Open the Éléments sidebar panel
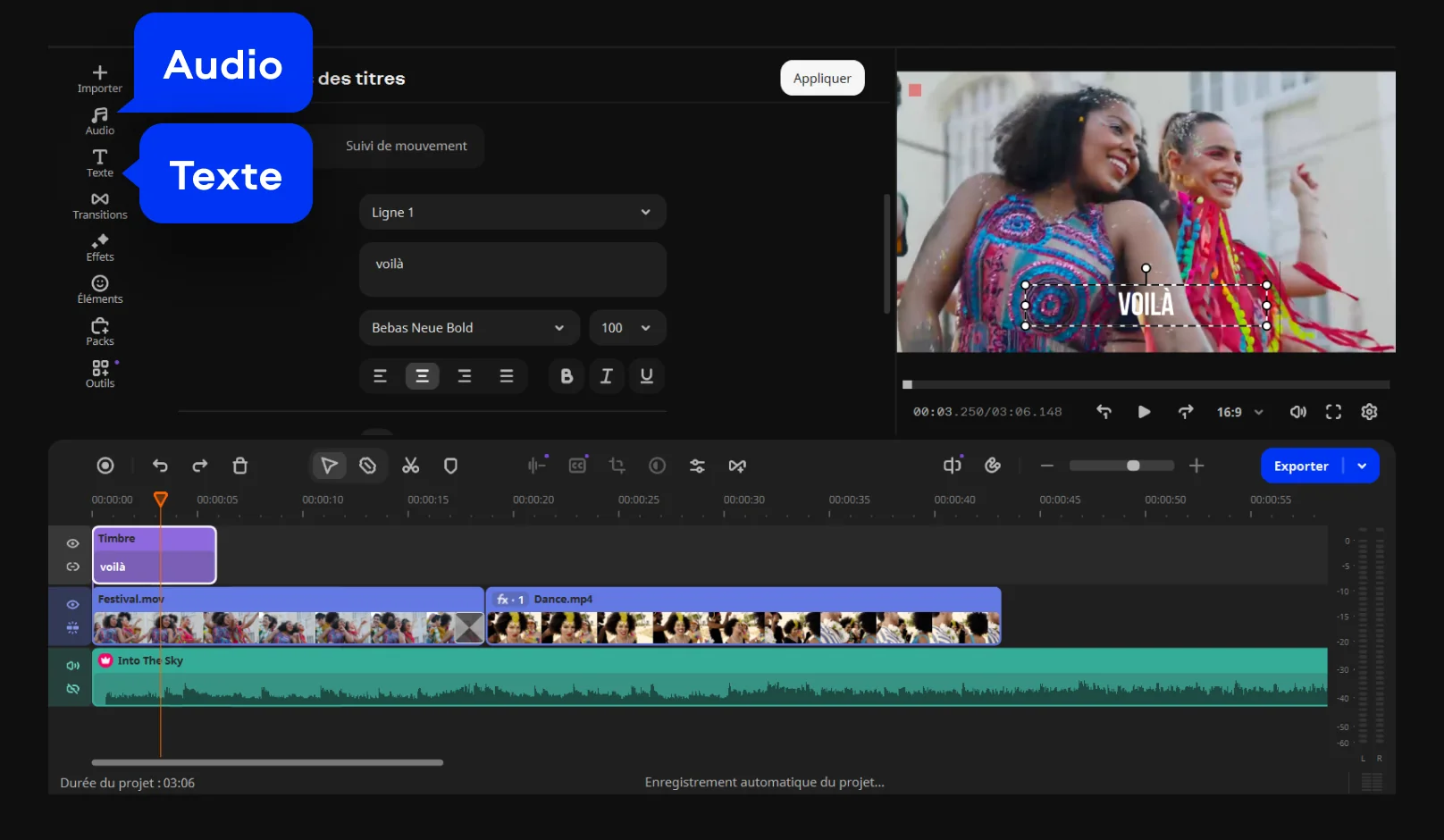The height and width of the screenshot is (840, 1444). [100, 289]
